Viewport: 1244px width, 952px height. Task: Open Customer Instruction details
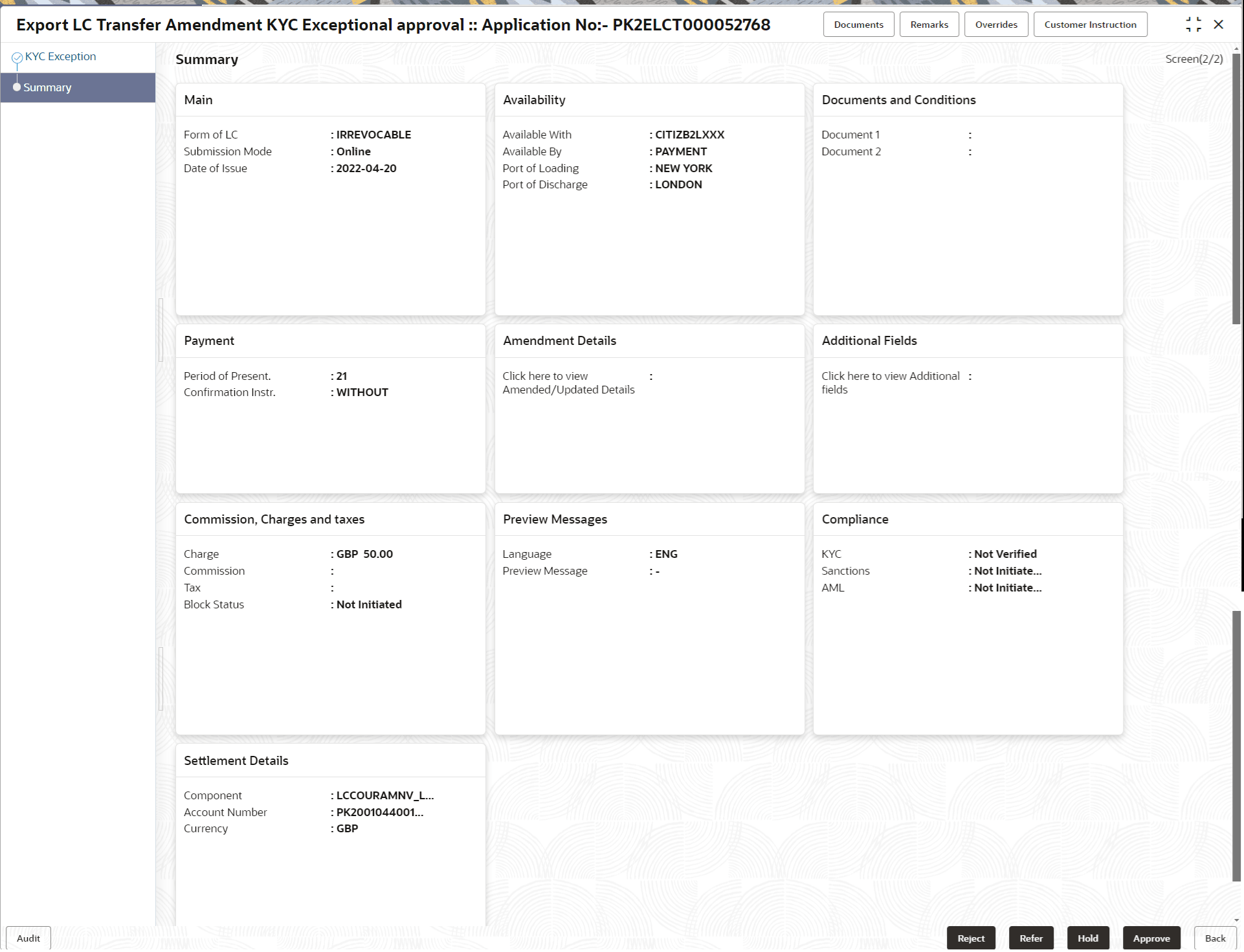coord(1090,24)
